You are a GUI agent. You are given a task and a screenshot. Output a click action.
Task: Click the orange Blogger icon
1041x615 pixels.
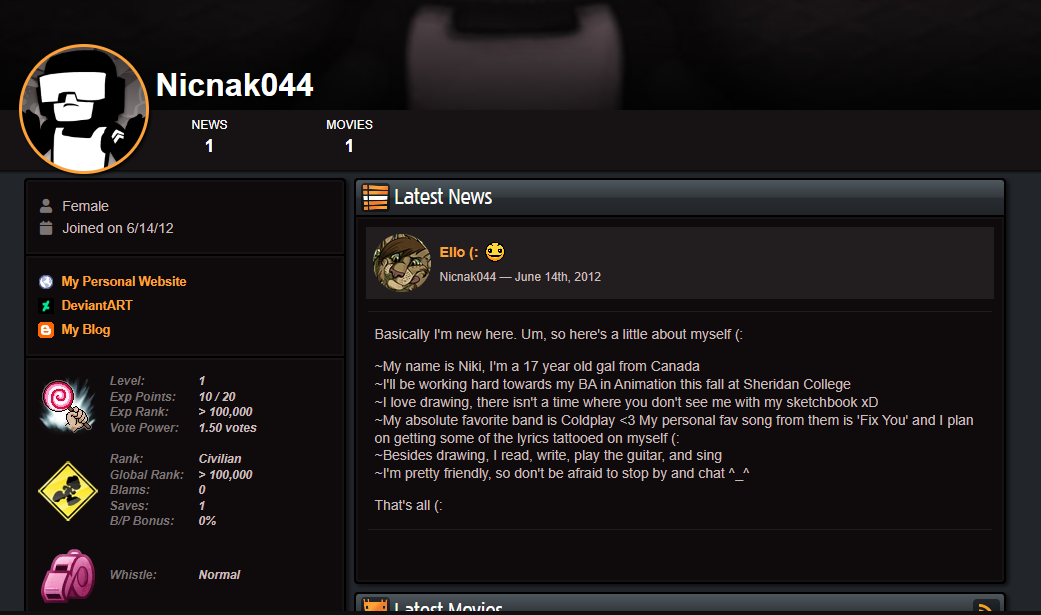(46, 330)
